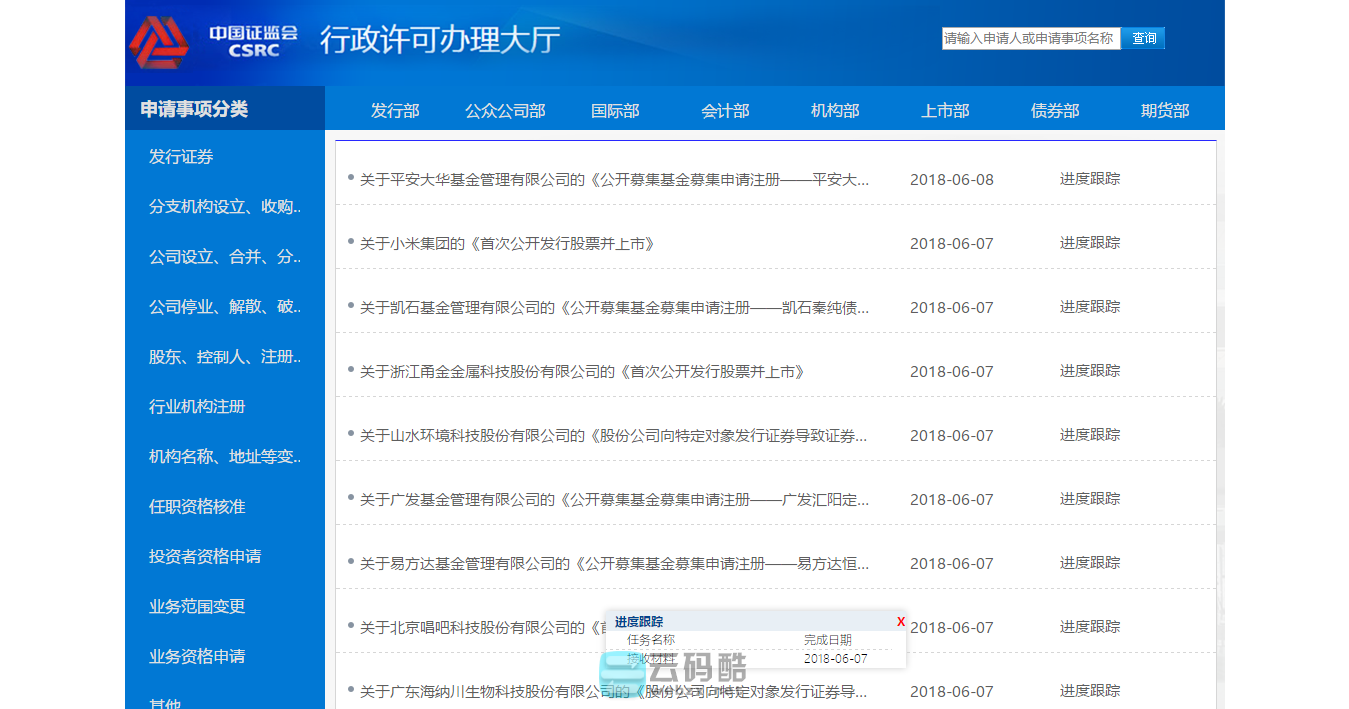1349x709 pixels.
Task: Click 进度跟踪 for the 平安大华基金 entry
Action: tap(1089, 178)
